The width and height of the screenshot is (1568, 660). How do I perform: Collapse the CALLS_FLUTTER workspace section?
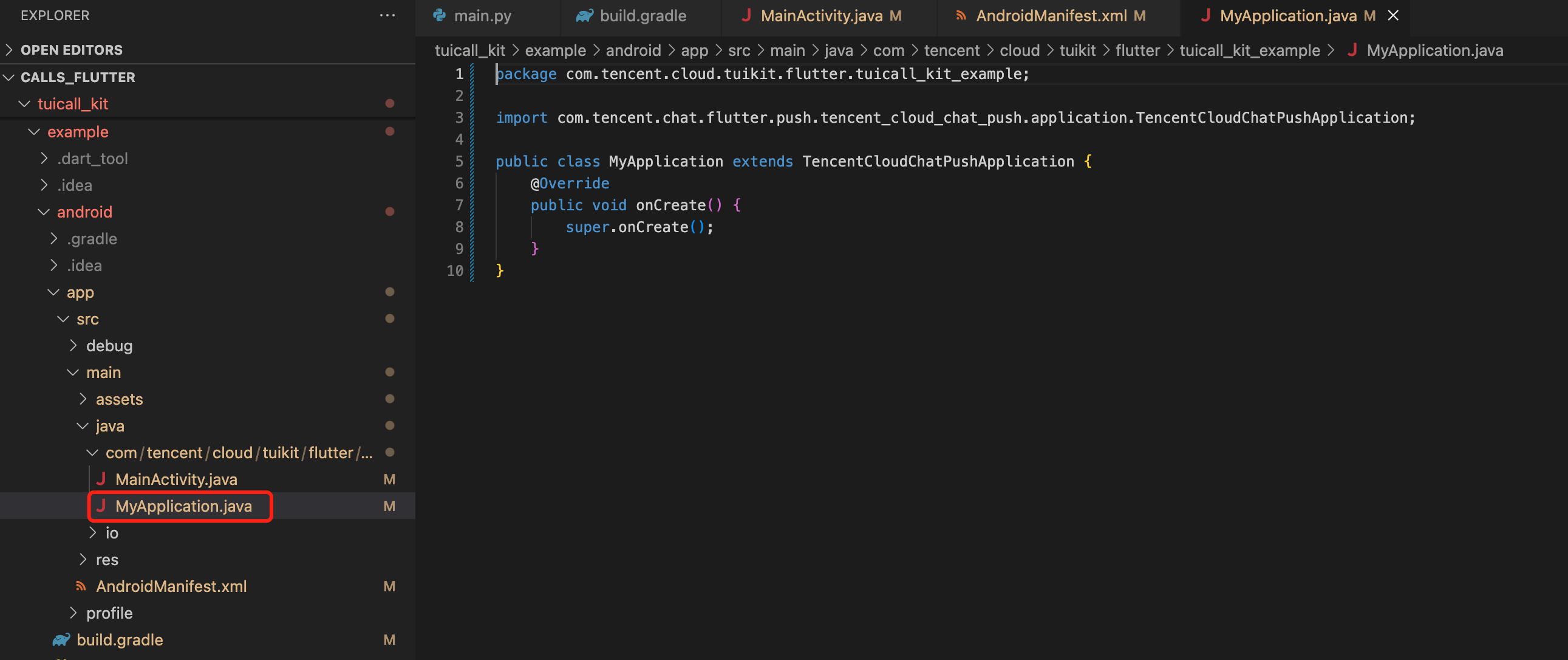[9, 77]
